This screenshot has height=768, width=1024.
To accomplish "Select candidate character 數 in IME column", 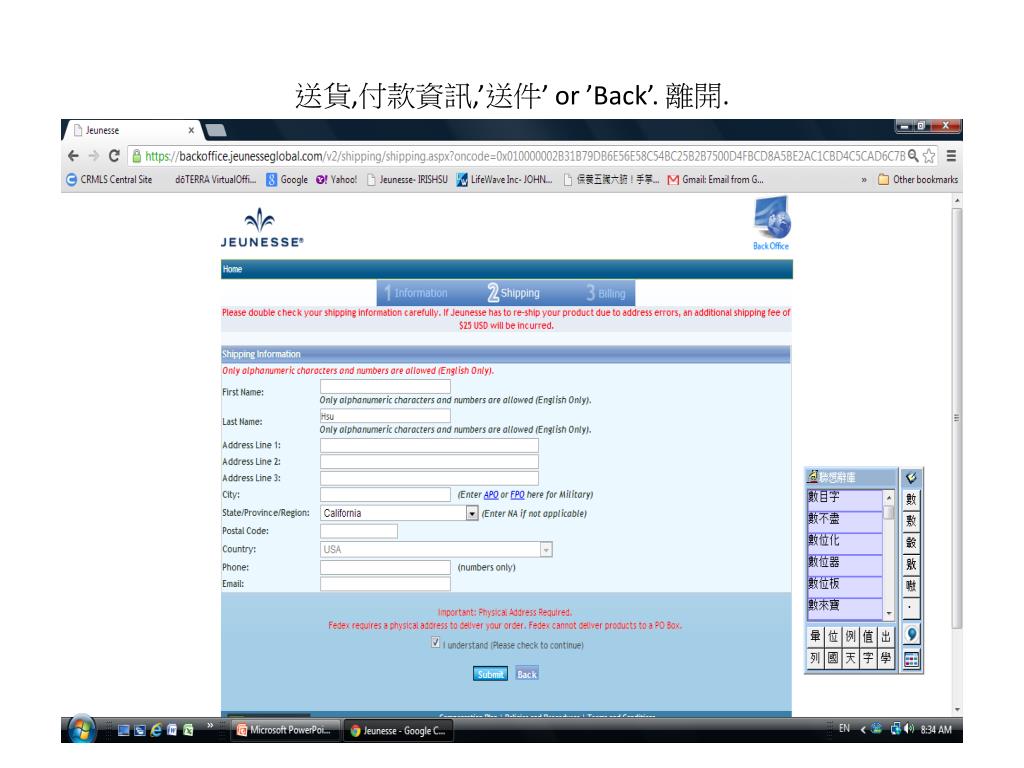I will [911, 500].
